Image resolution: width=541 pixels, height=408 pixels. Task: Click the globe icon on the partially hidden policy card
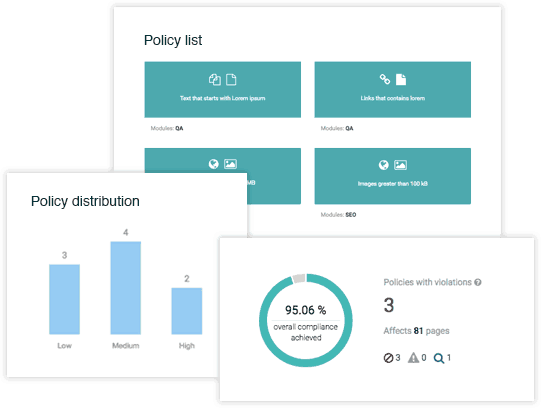214,164
